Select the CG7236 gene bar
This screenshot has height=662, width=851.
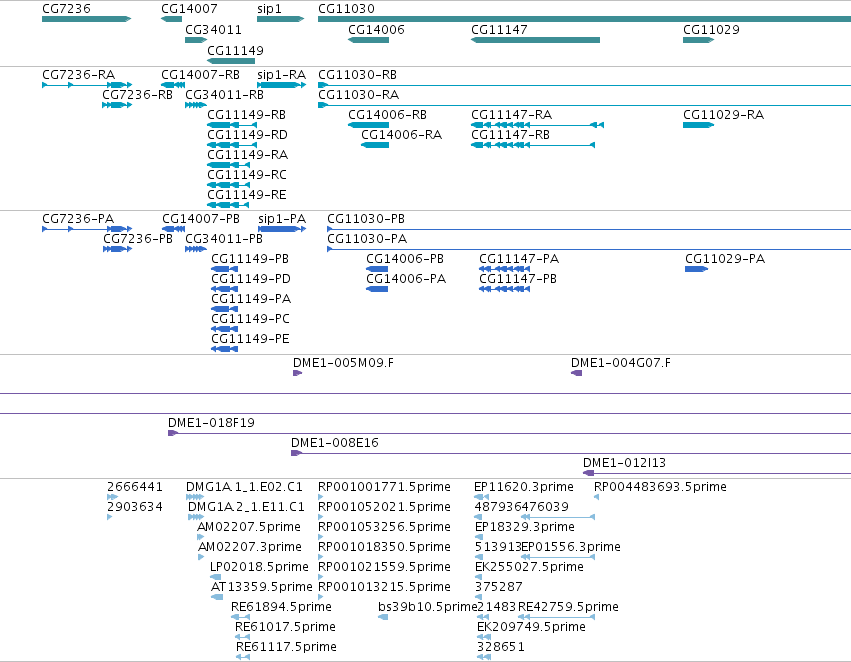pyautogui.click(x=86, y=19)
